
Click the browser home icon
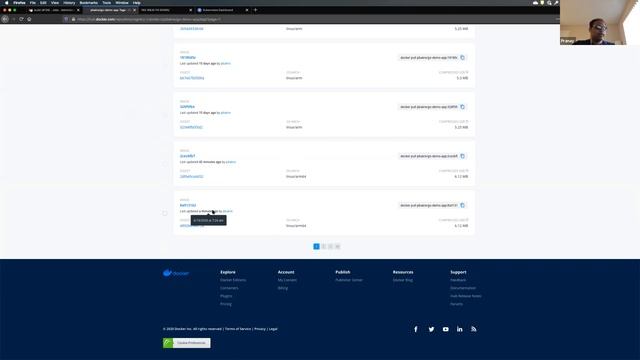click(x=29, y=19)
